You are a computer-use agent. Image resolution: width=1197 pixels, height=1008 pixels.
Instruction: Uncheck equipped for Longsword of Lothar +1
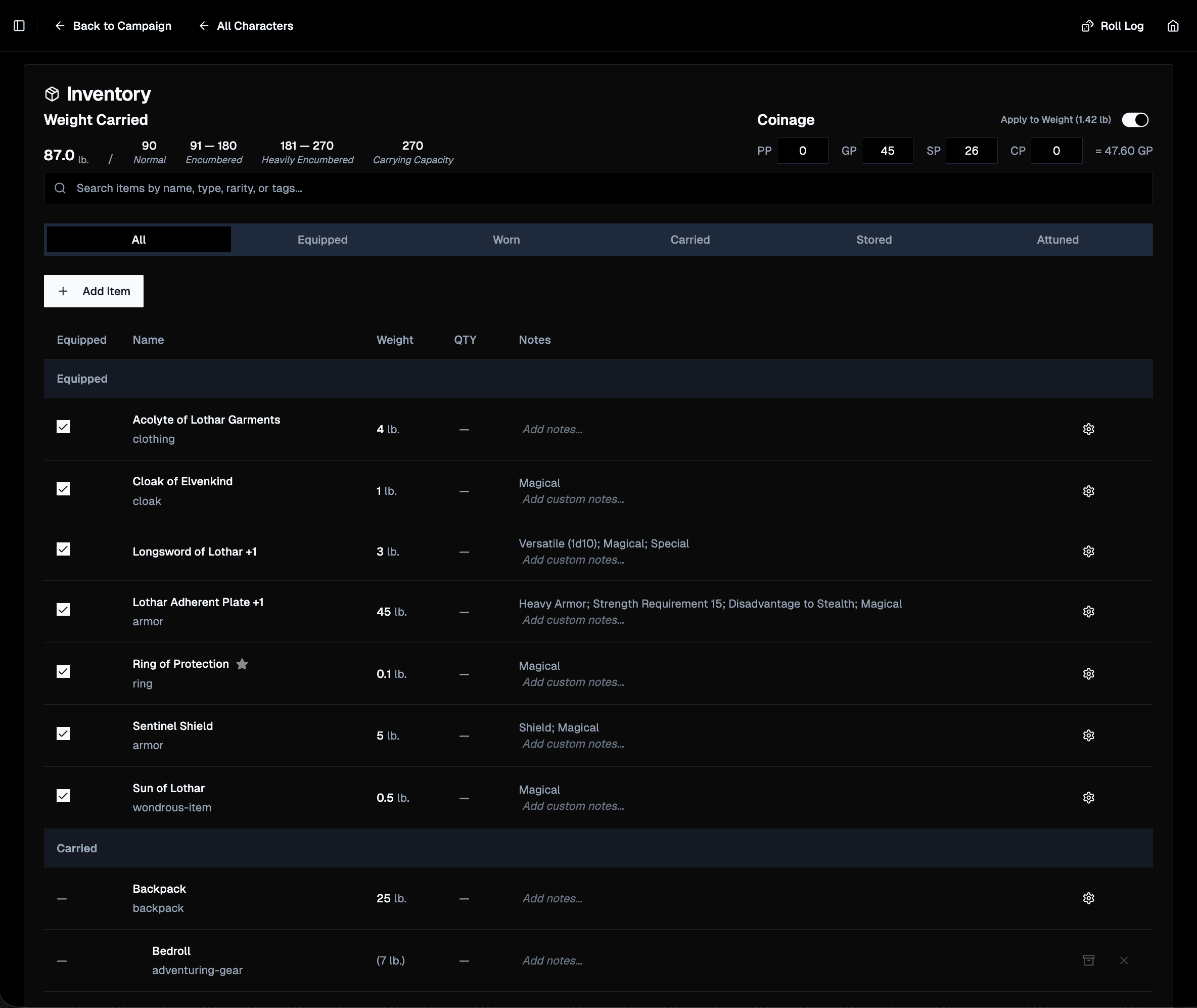(x=63, y=549)
